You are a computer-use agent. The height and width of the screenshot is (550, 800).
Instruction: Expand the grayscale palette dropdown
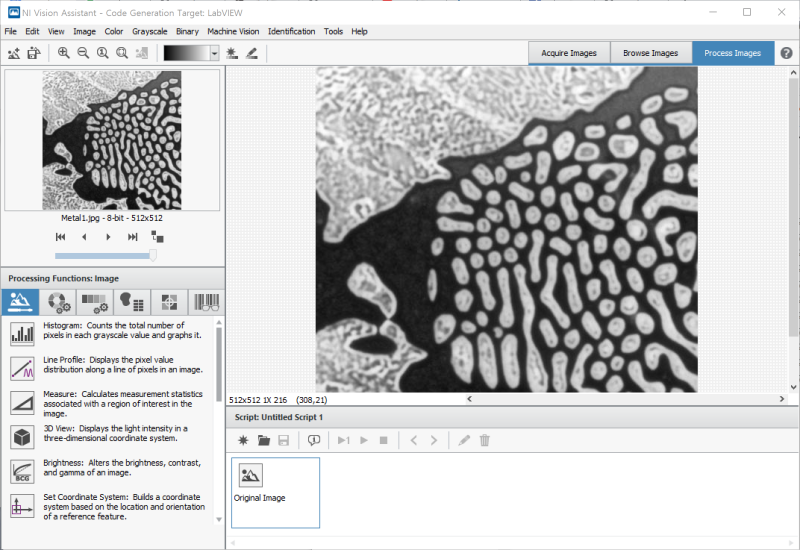click(214, 53)
